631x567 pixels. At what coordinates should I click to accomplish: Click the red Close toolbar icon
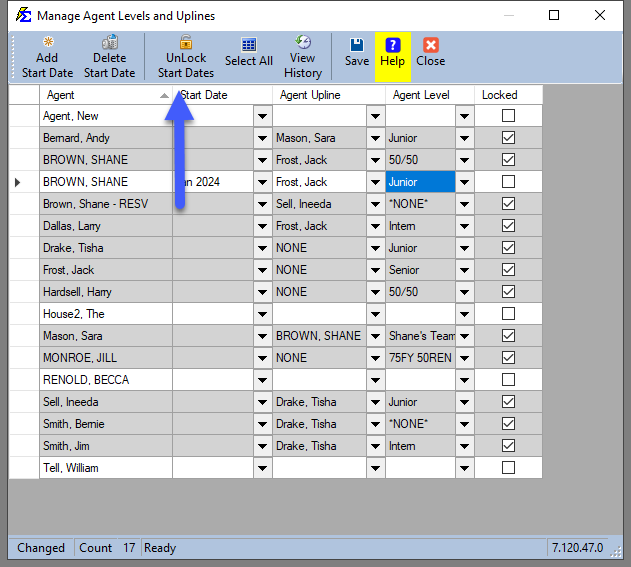430,45
